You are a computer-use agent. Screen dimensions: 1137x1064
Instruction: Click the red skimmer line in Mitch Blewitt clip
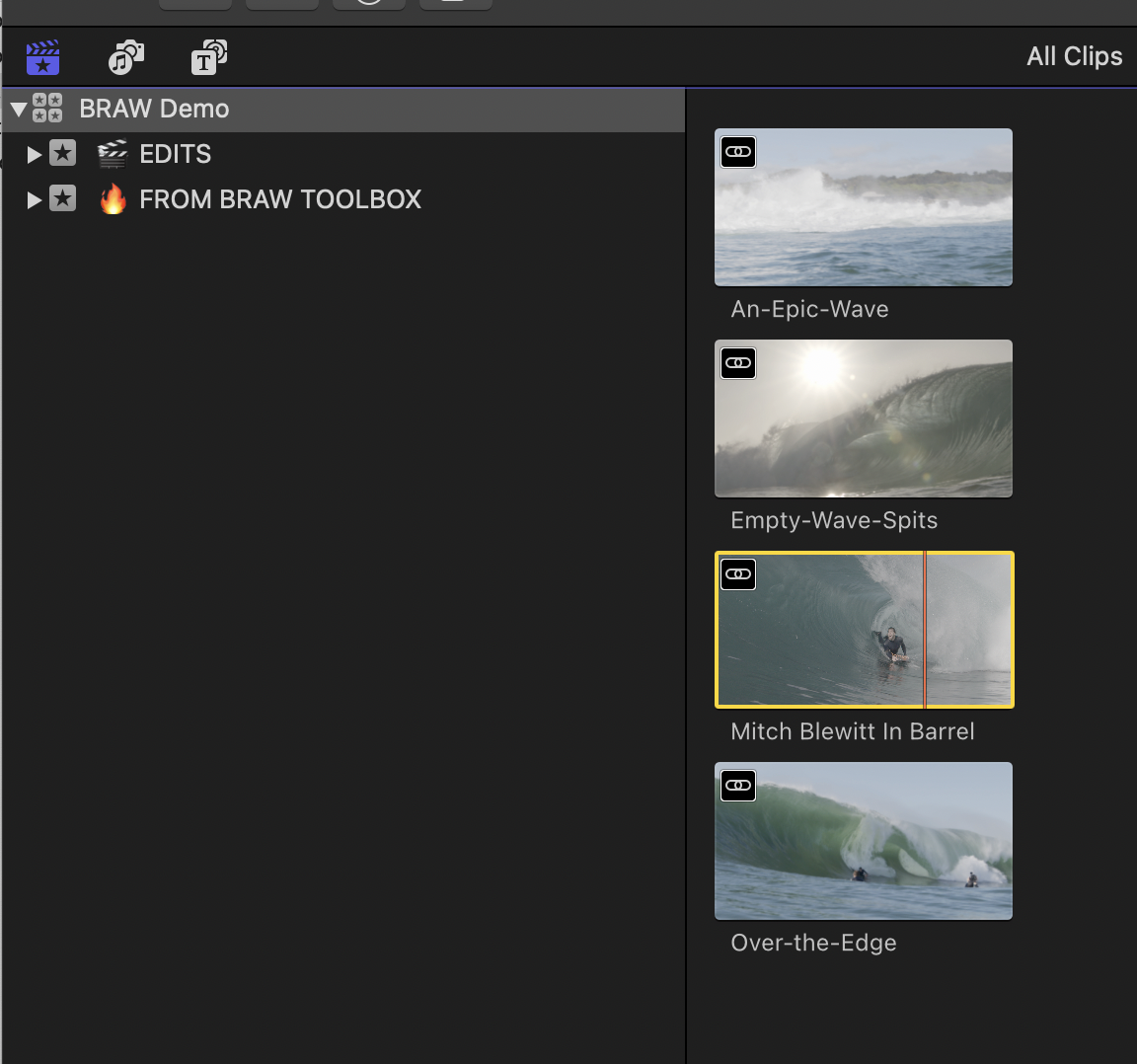point(925,630)
